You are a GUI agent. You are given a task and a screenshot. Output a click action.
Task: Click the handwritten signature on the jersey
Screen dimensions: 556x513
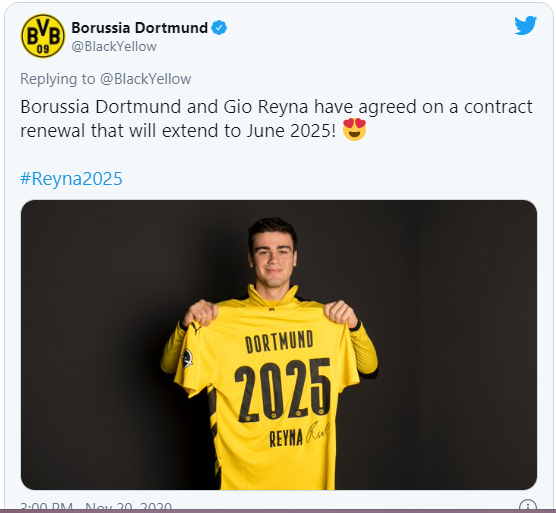point(317,432)
